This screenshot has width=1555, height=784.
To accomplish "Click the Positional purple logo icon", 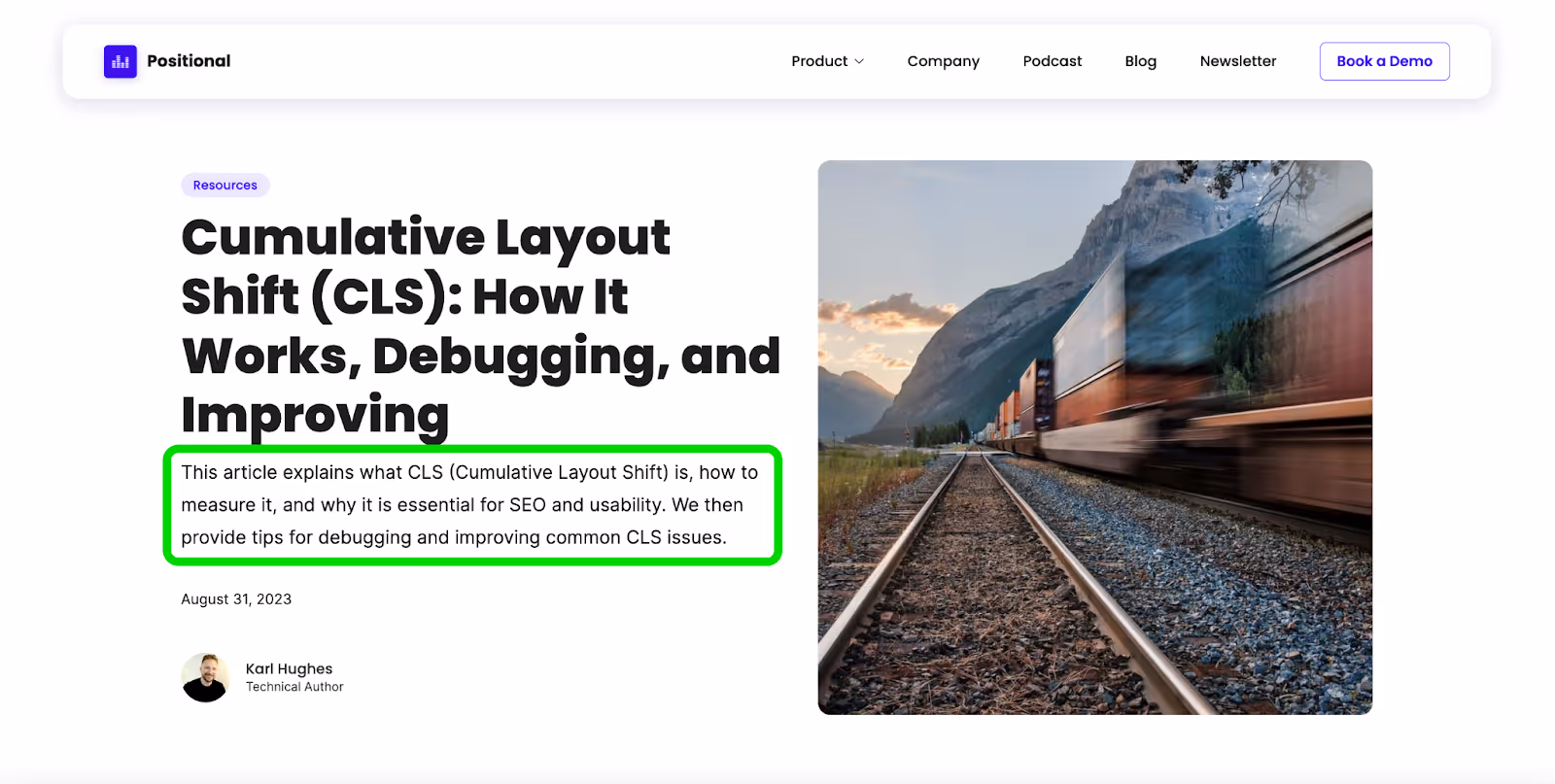I will 121,61.
